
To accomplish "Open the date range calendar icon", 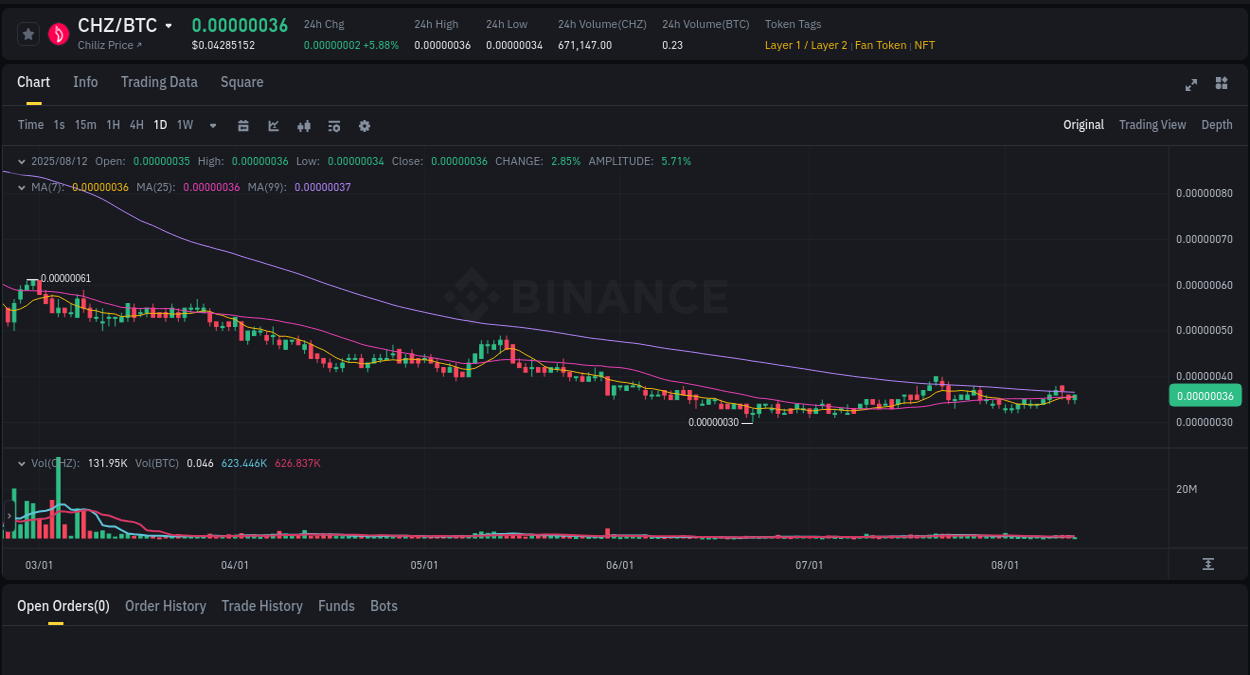I will click(x=243, y=125).
